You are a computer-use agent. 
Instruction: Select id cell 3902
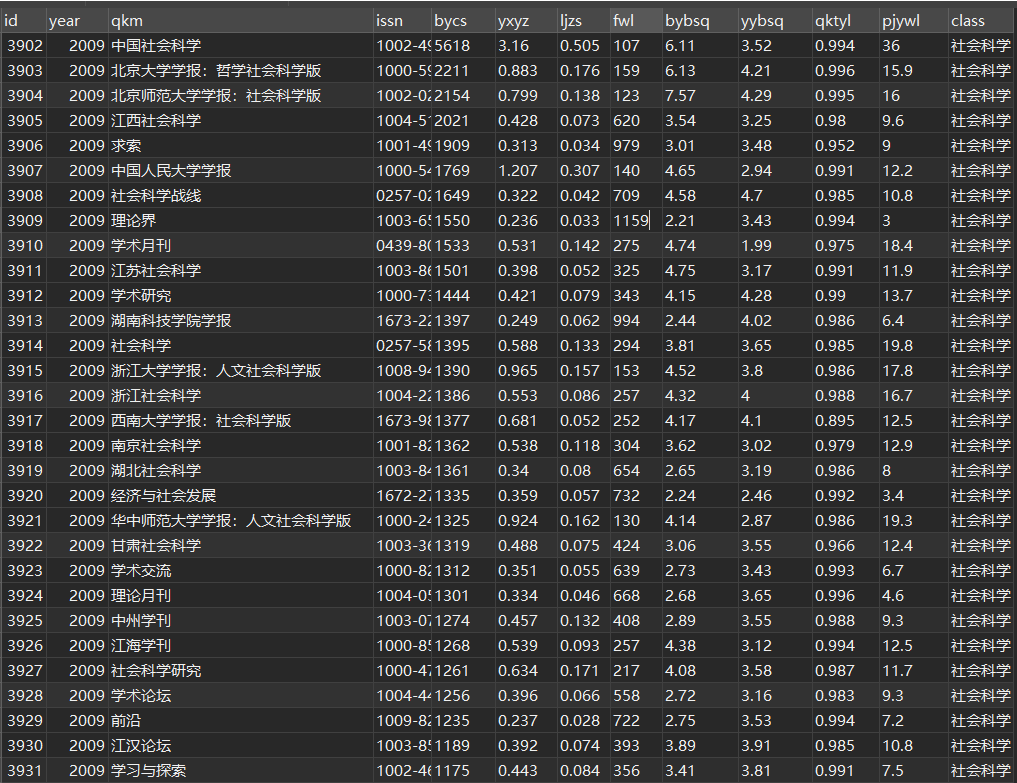(x=23, y=46)
